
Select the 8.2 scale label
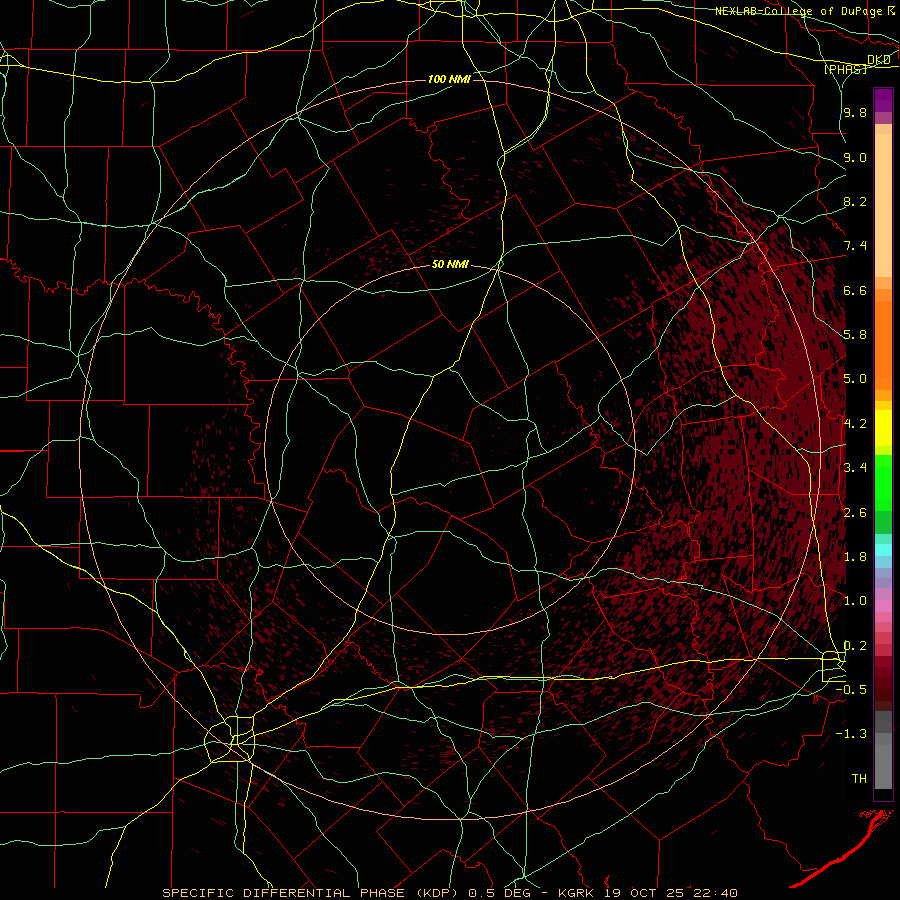pos(855,201)
